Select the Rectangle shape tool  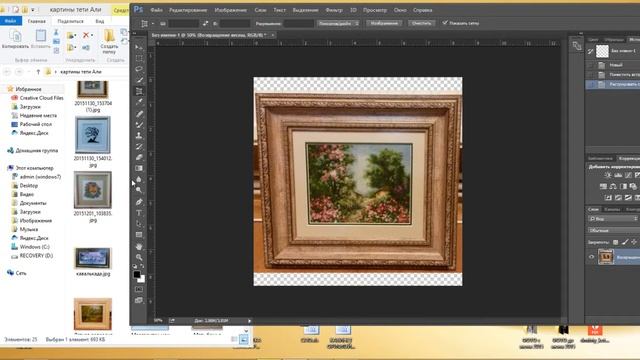pos(139,235)
